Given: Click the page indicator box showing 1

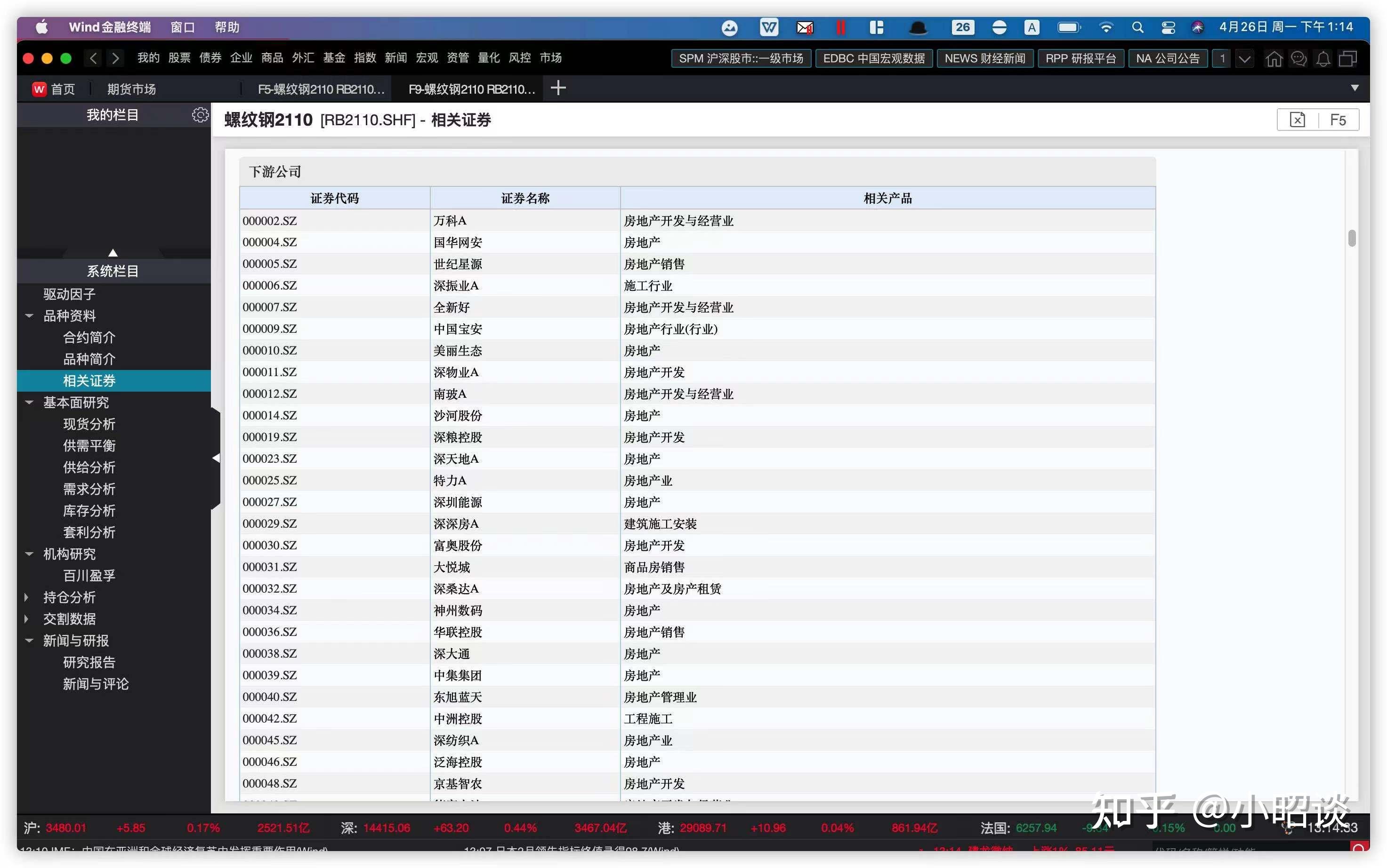Looking at the screenshot, I should coord(1222,58).
